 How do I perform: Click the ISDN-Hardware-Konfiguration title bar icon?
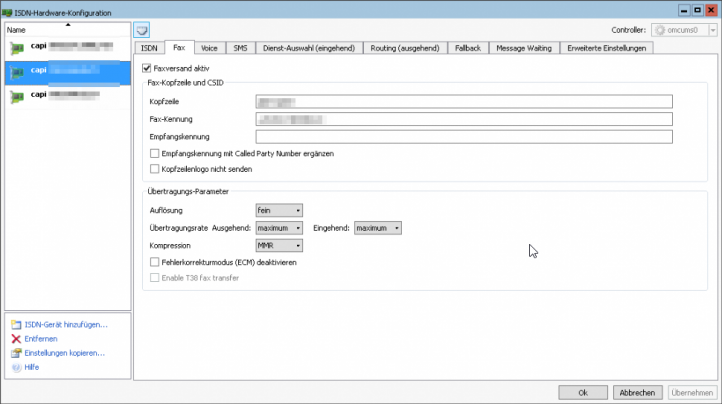(8, 9)
